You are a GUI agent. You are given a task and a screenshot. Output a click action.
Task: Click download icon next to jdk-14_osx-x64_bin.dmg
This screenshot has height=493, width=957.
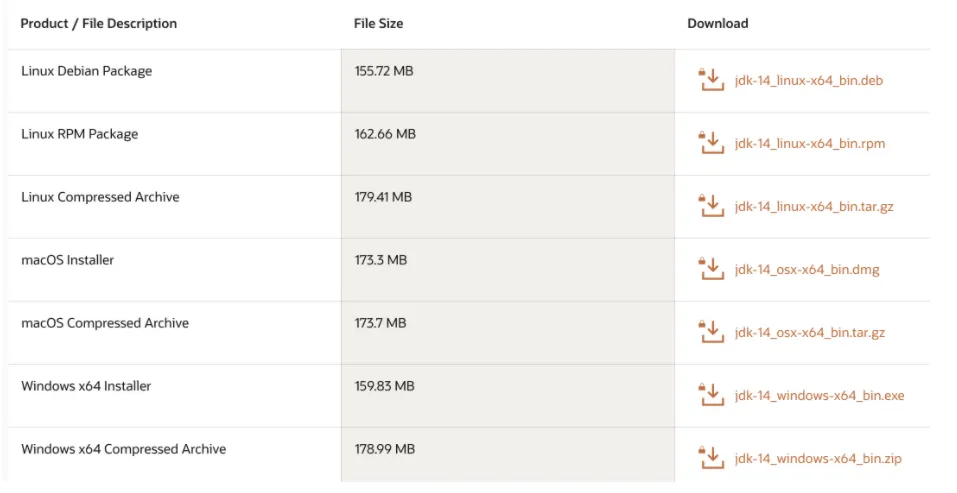tap(710, 269)
